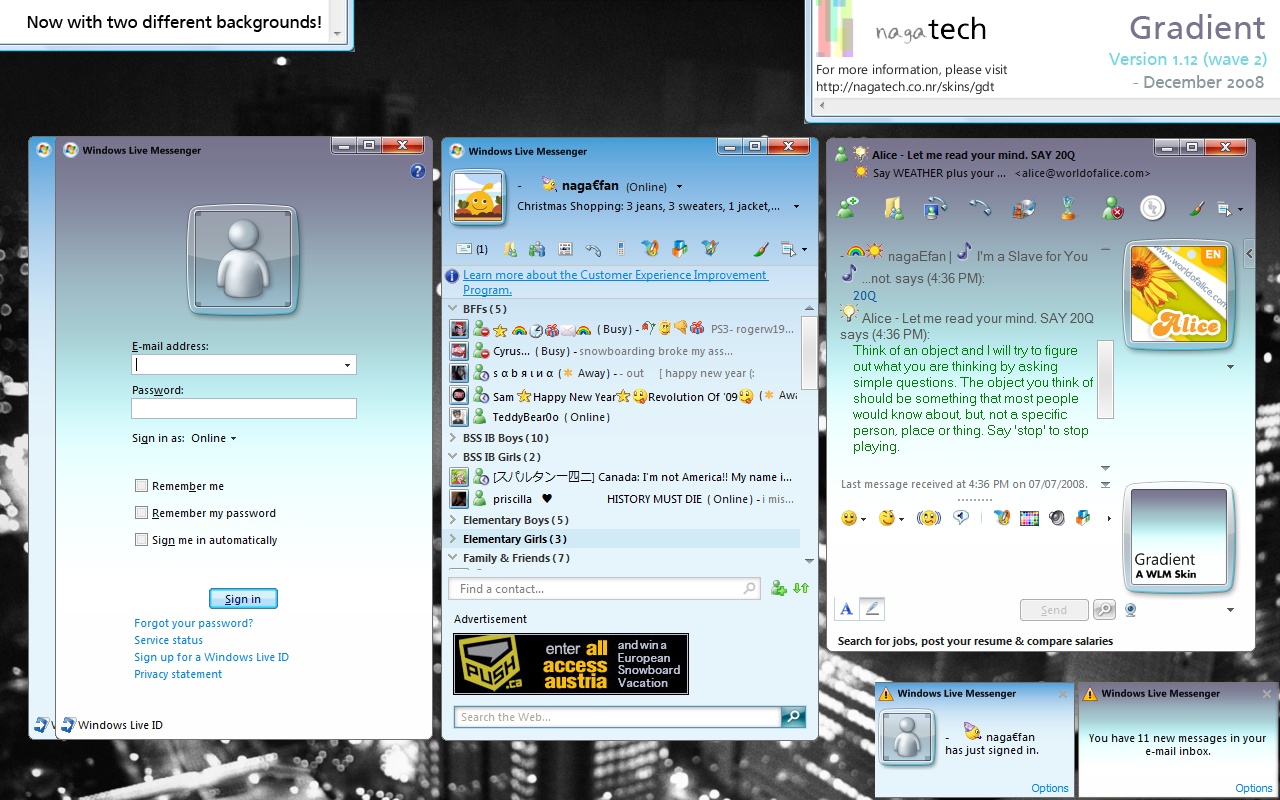Open the Sign in as Online status dropdown
The height and width of the screenshot is (800, 1280).
point(214,438)
